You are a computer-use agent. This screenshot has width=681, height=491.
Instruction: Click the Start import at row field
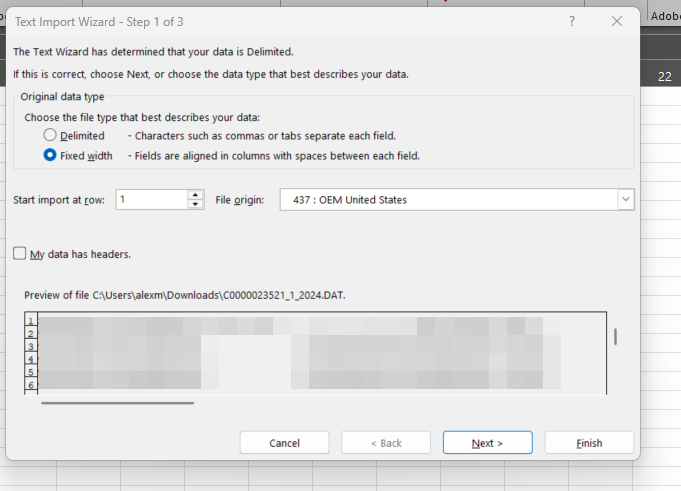tap(151, 199)
